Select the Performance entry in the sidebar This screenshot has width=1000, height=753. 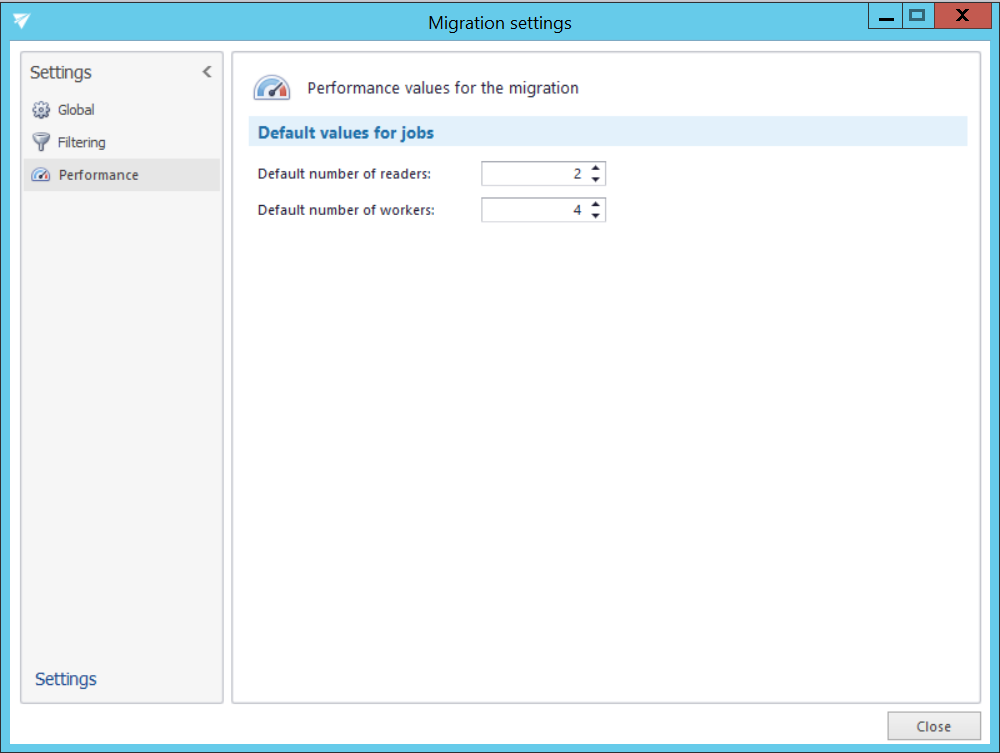coord(98,175)
